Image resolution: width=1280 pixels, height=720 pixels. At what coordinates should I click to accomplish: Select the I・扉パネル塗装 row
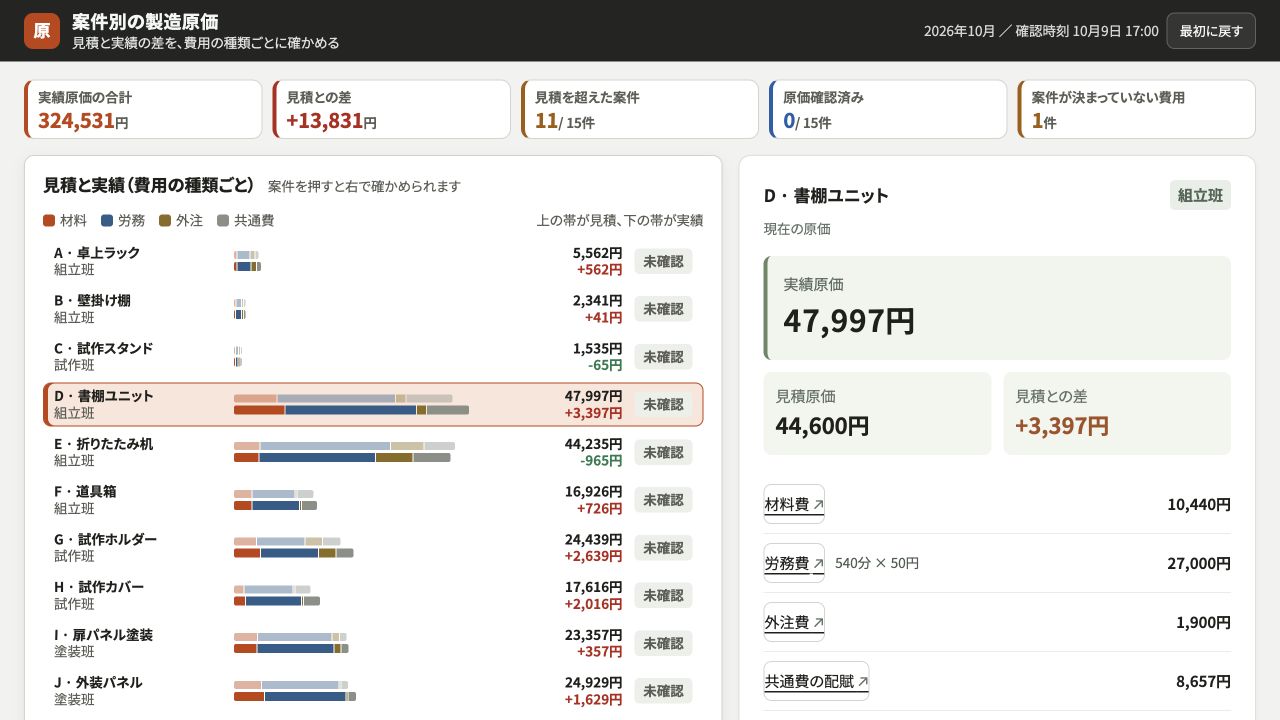pos(373,643)
